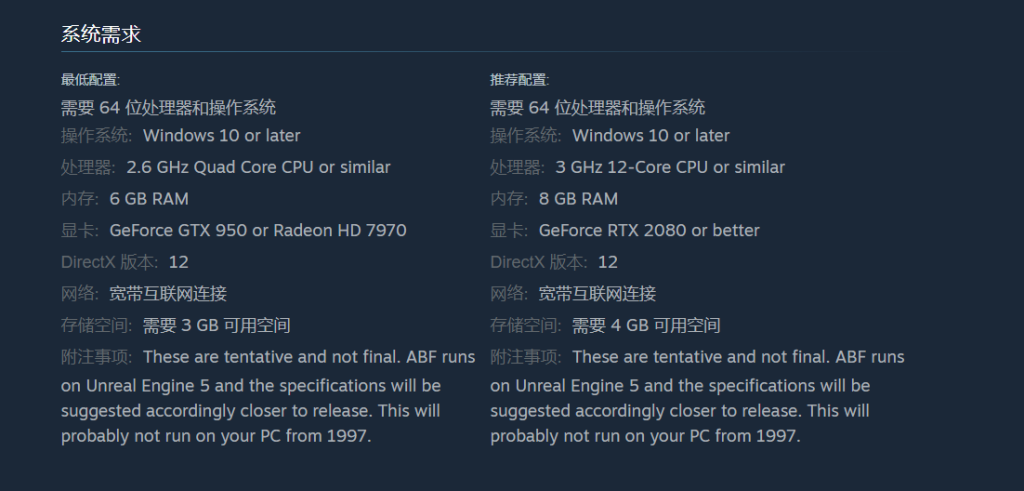Click the recommended 64 位处理器 requirement line
Screen dimensions: 1024x491
598,107
